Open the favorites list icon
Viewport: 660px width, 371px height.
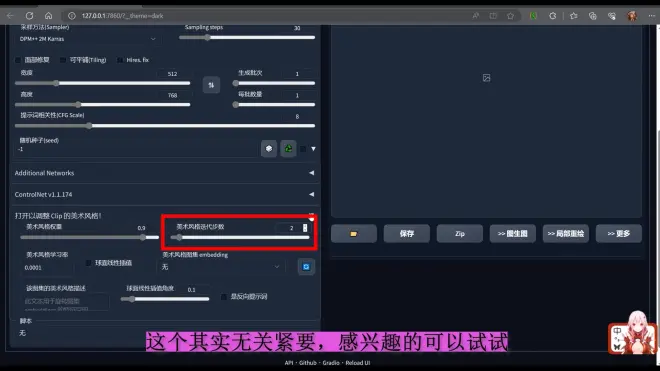tap(573, 16)
